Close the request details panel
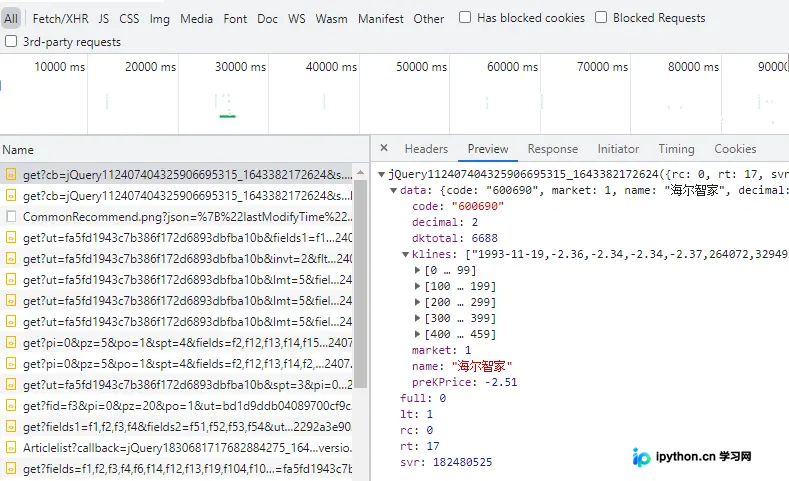 tap(384, 148)
